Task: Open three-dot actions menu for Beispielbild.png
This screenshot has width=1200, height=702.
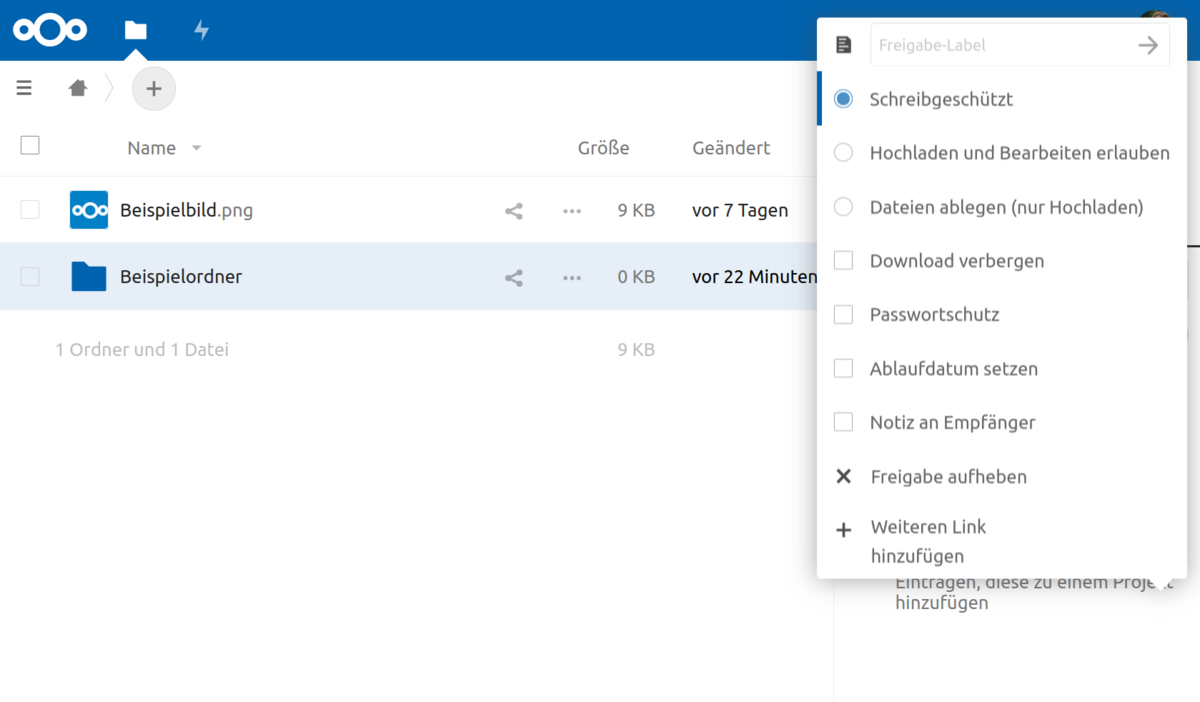Action: click(x=572, y=211)
